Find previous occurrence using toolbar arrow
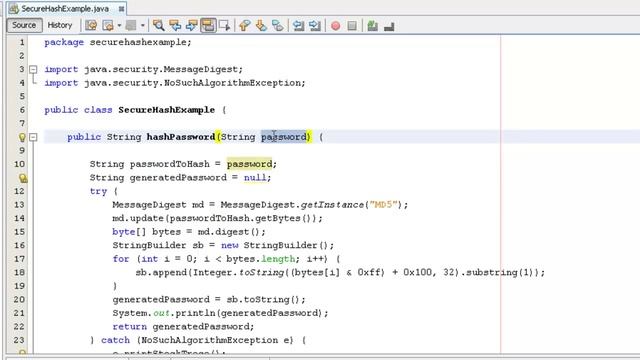The height and width of the screenshot is (360, 640). coord(175,26)
